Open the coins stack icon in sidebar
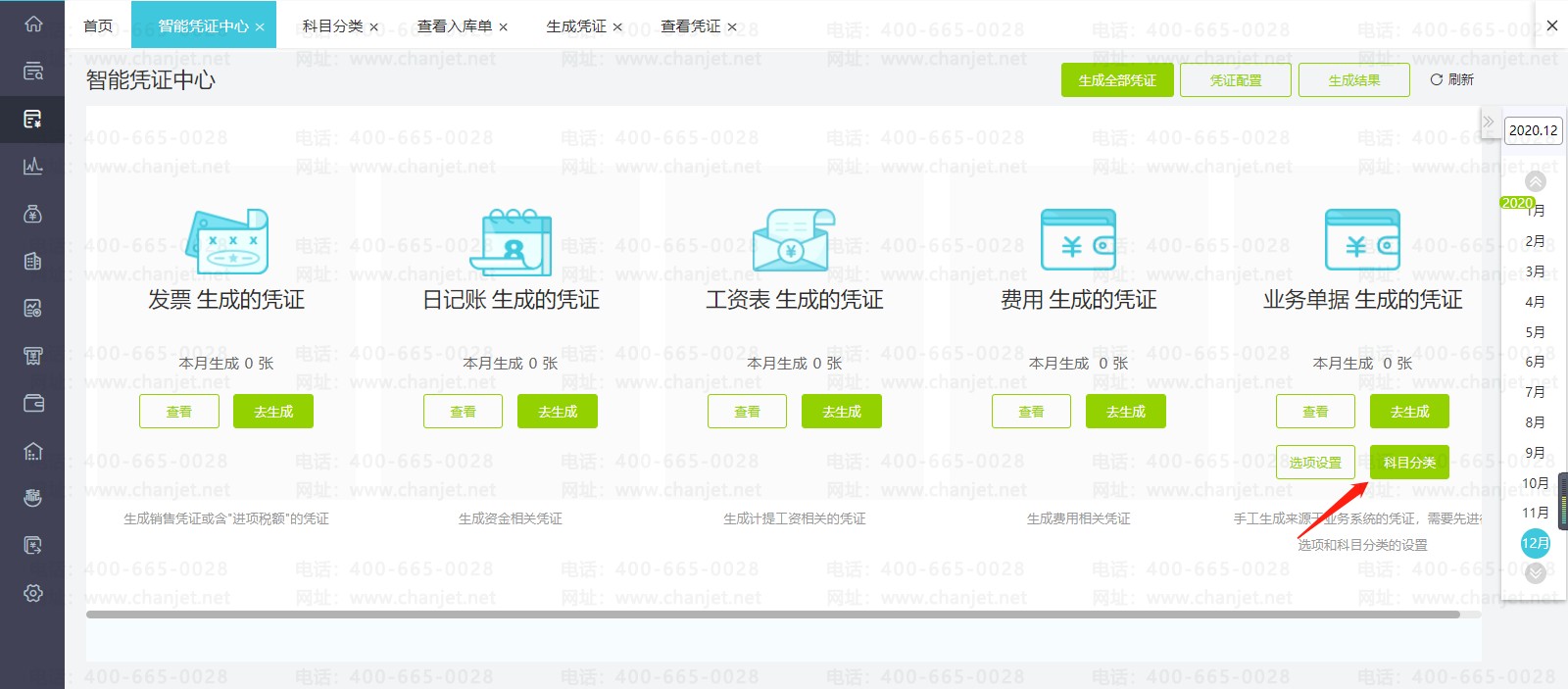 point(32,498)
